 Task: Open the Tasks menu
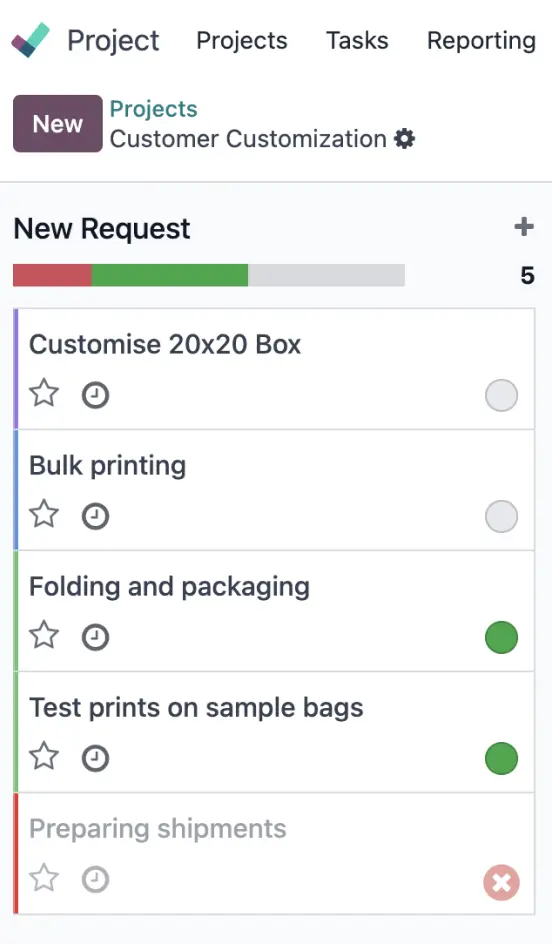click(357, 40)
